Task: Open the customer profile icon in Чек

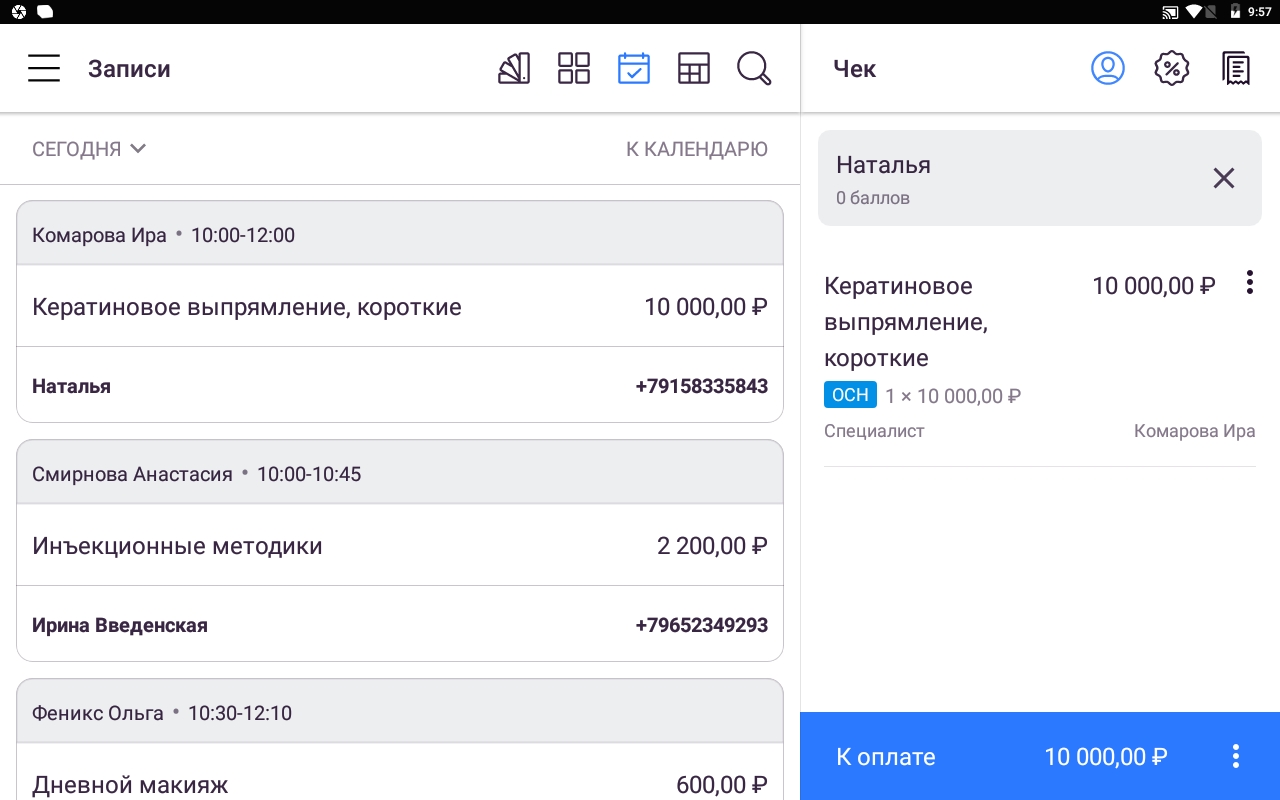Action: [1108, 69]
